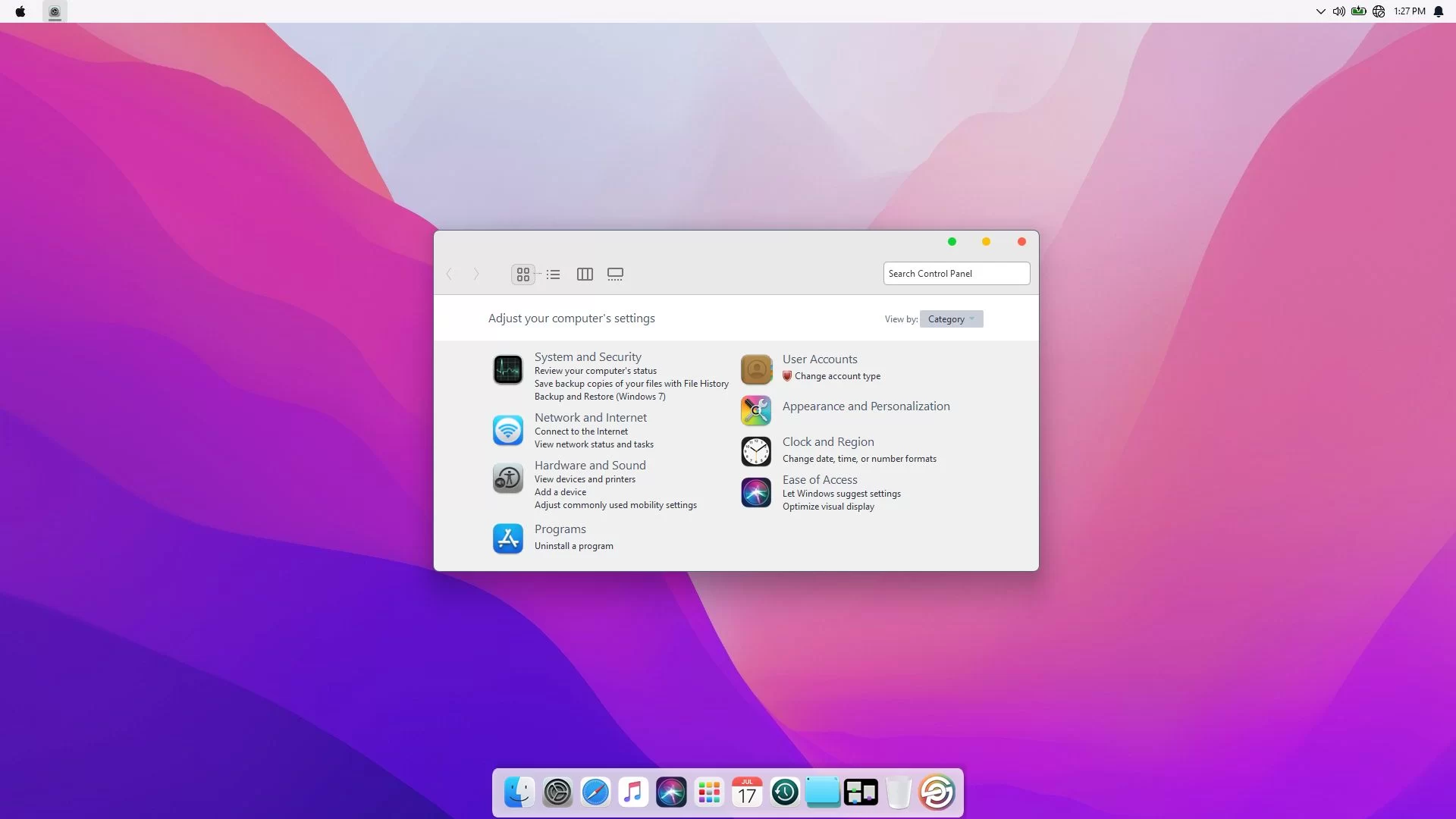Switch to column view in toolbar
The width and height of the screenshot is (1456, 819).
pyautogui.click(x=585, y=275)
